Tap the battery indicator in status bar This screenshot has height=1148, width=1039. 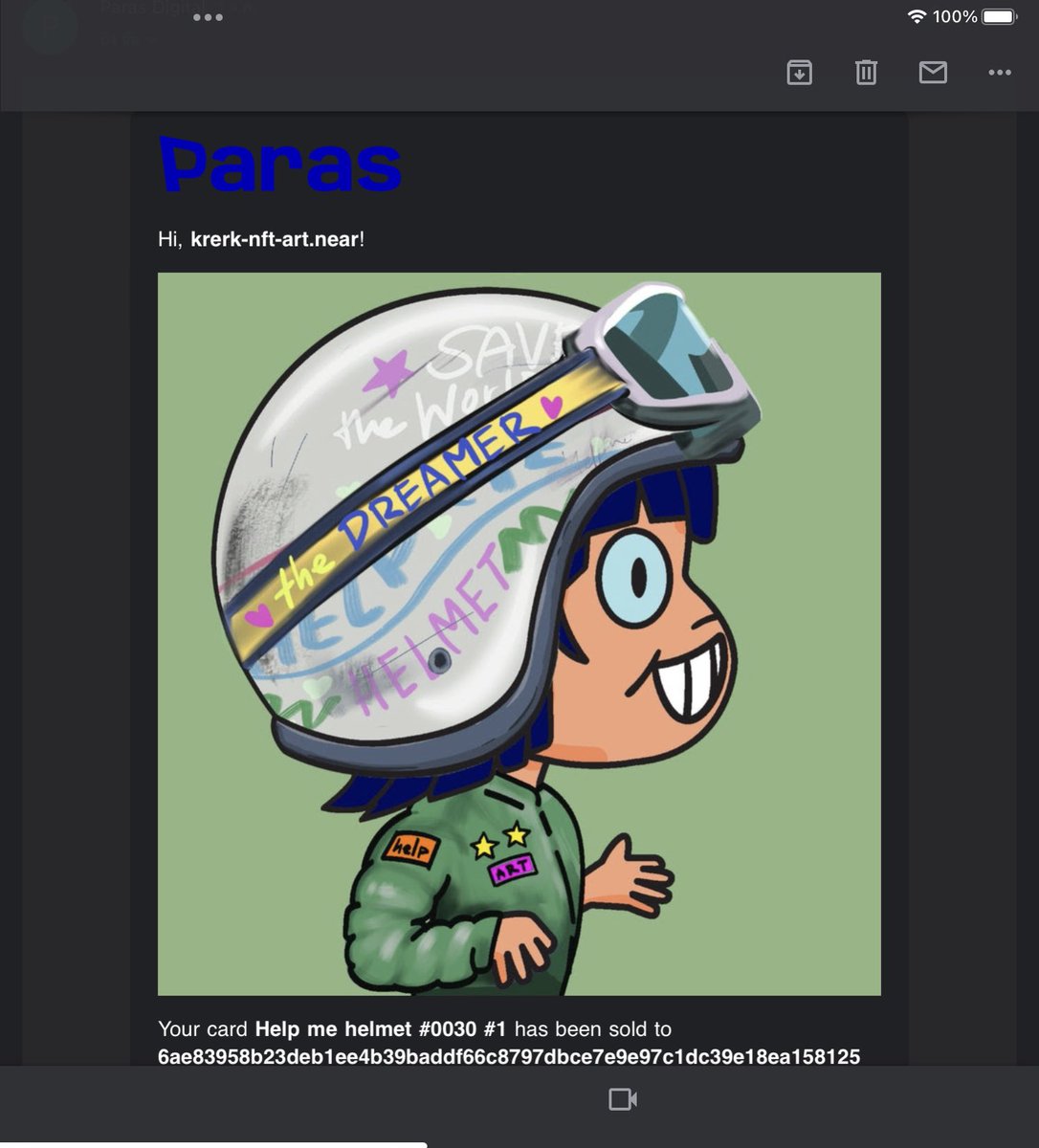pos(1000,16)
